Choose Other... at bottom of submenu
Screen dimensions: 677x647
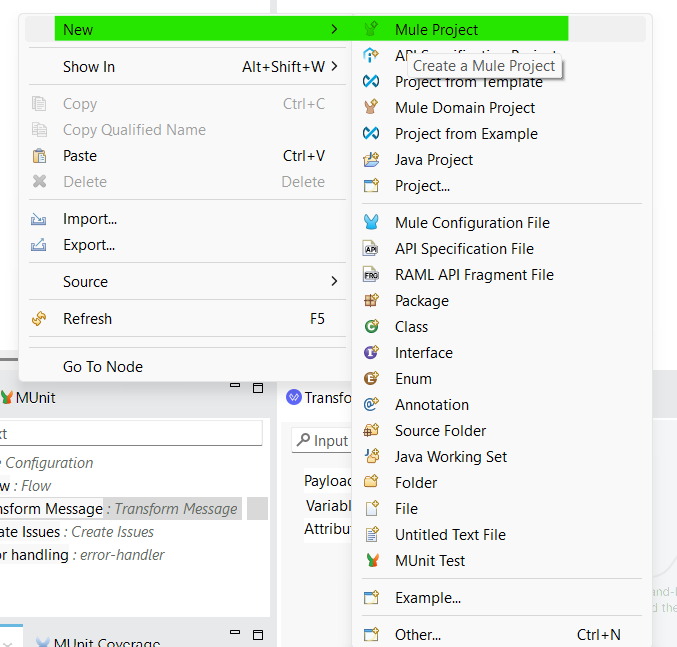click(x=417, y=635)
